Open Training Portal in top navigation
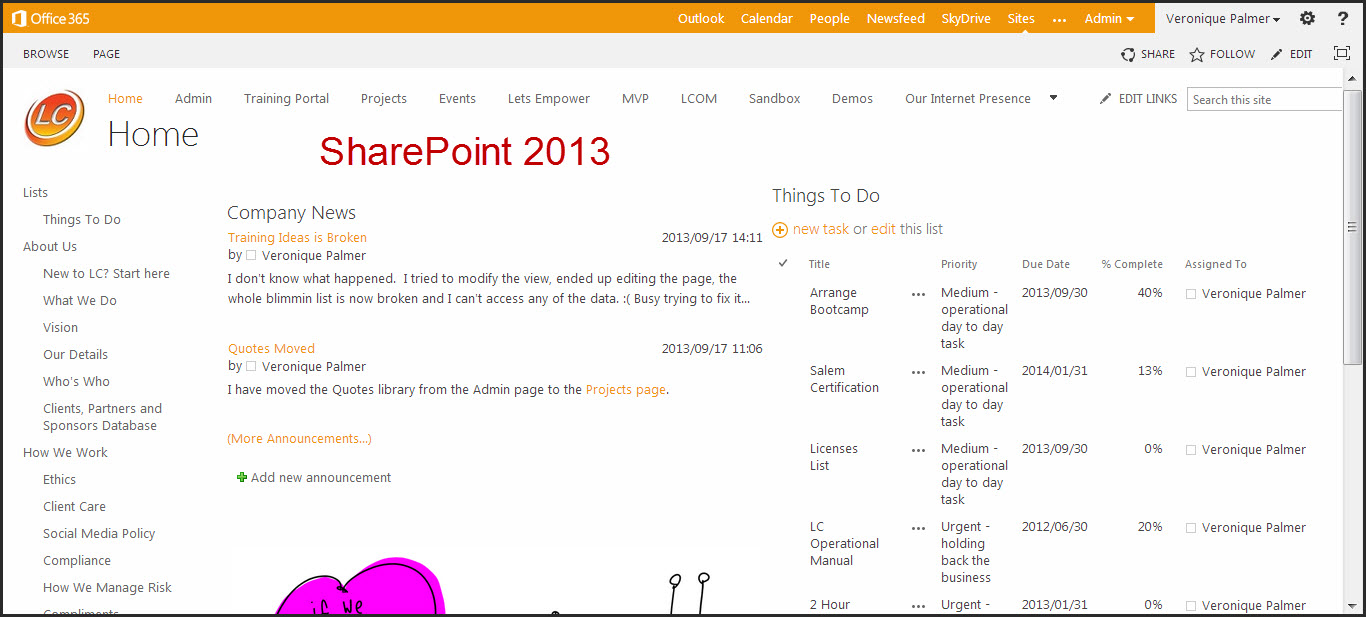 click(286, 98)
